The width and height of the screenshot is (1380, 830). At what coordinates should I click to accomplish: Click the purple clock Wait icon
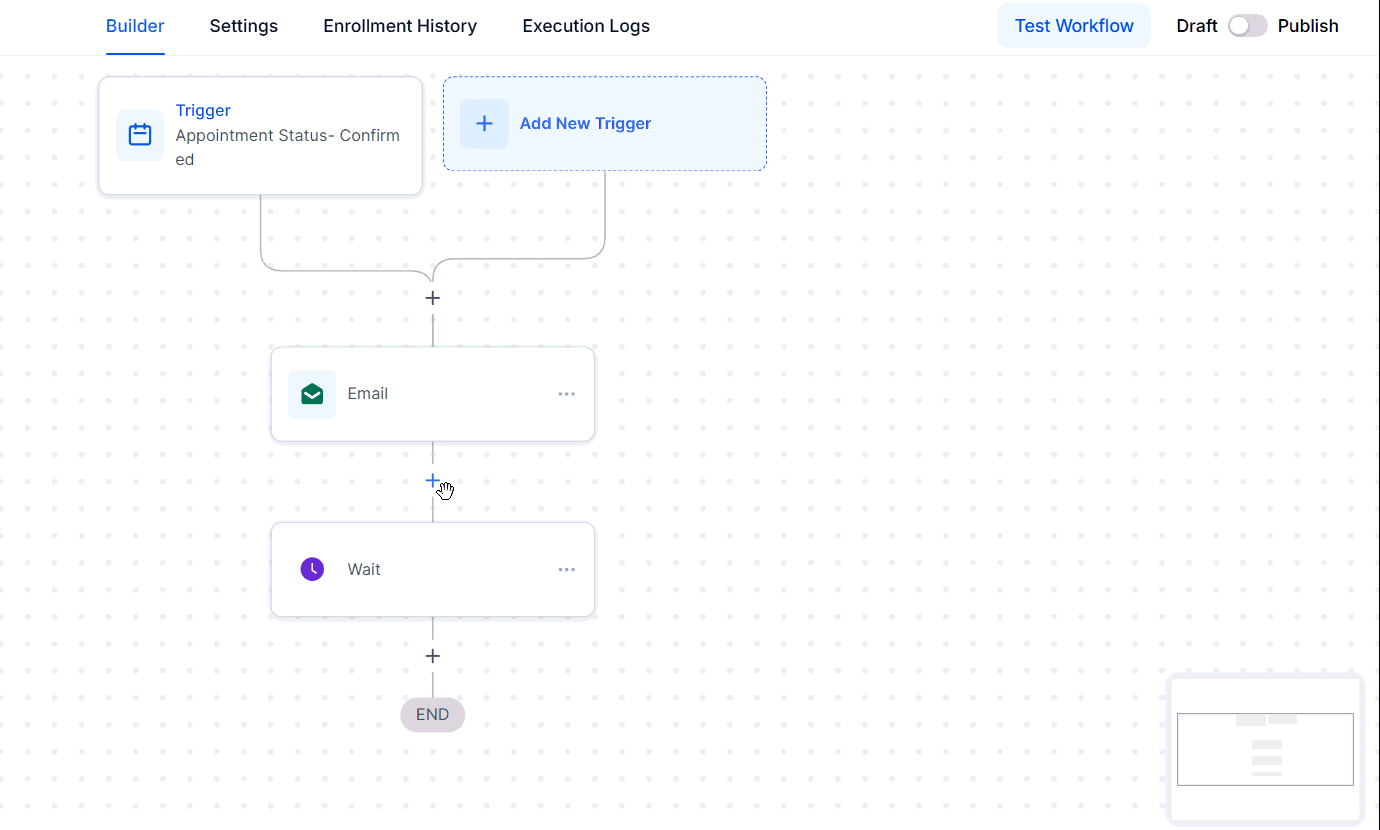coord(312,570)
